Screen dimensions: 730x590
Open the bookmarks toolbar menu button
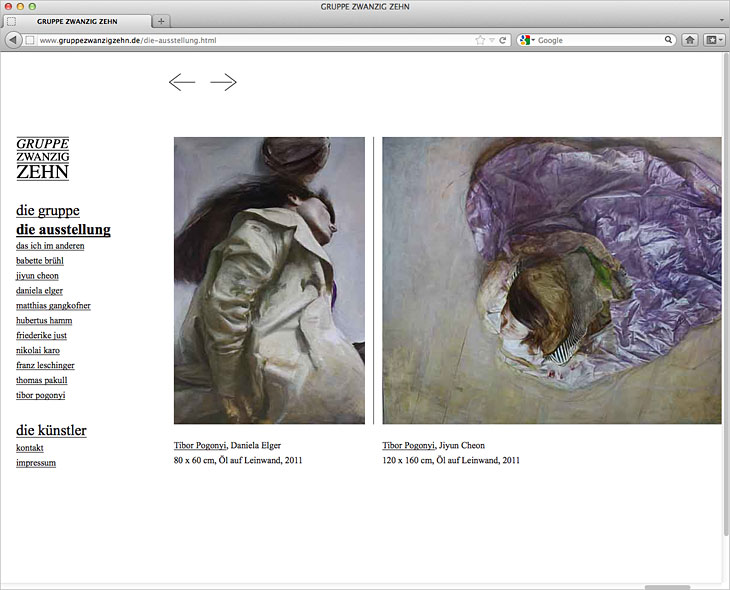tap(714, 40)
